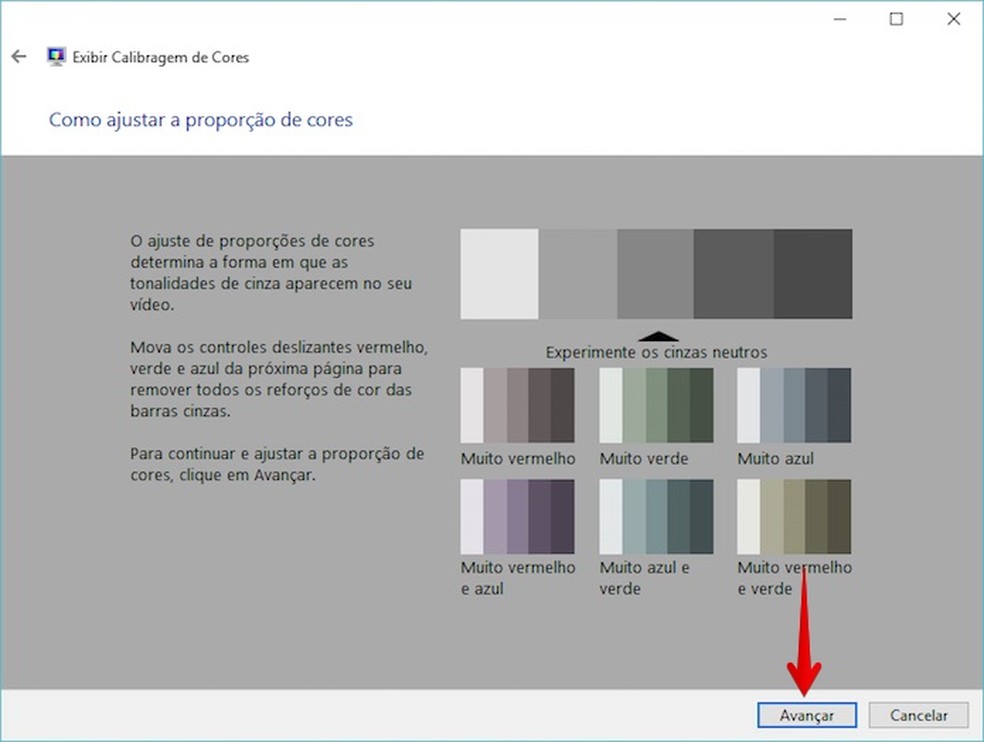Select the 'Muito verde' sample swatch

coord(655,404)
